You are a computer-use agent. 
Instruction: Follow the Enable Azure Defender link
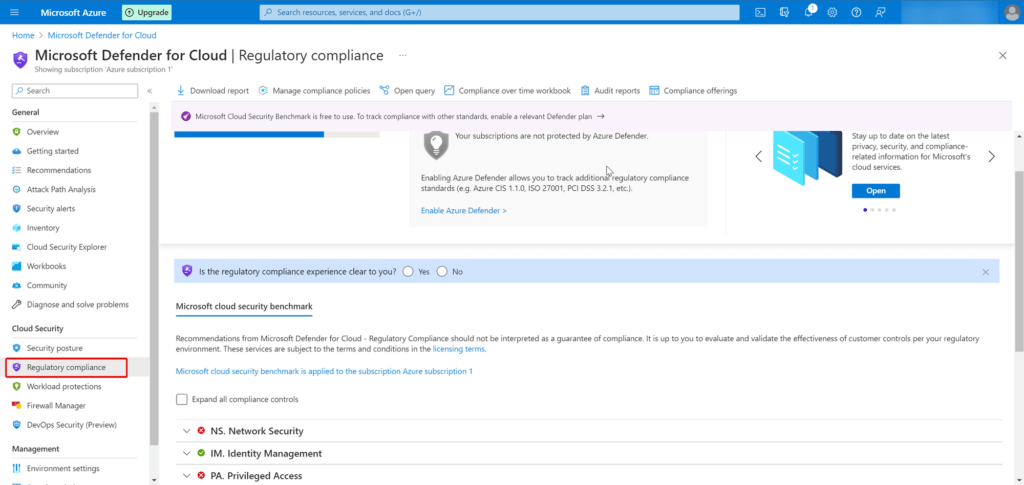point(464,211)
